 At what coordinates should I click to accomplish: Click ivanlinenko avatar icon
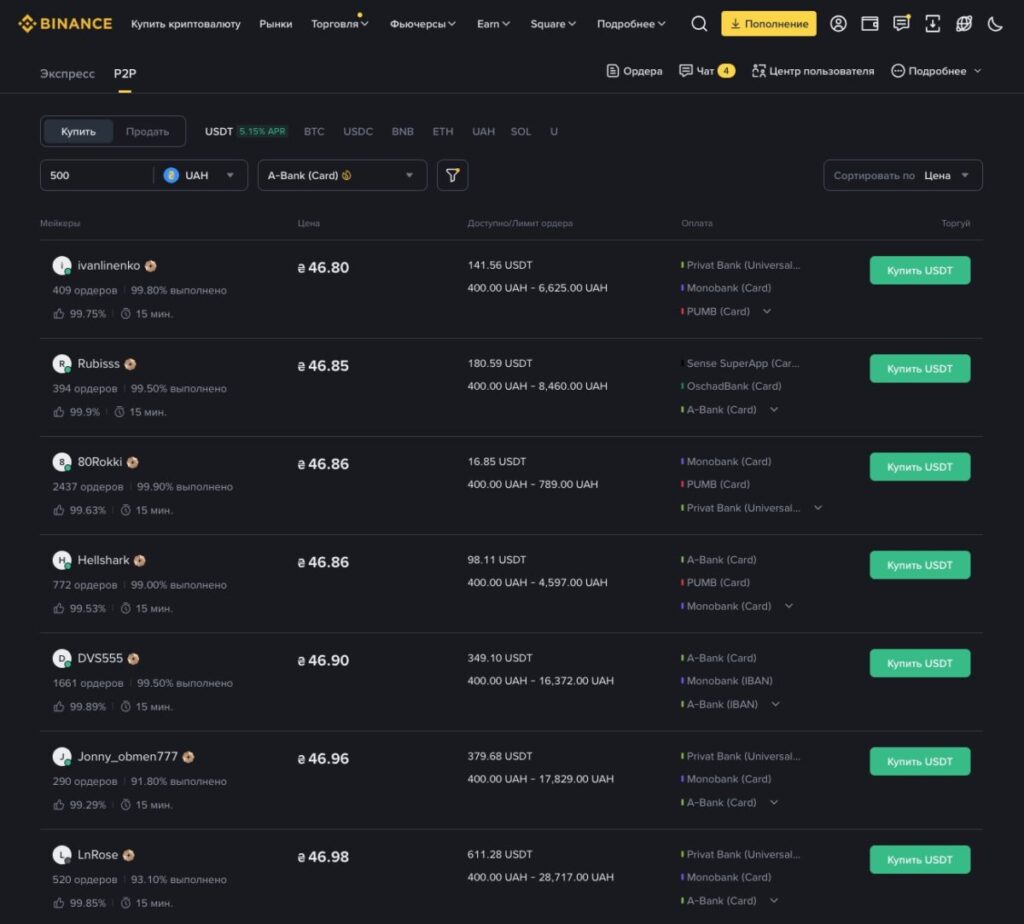[61, 266]
